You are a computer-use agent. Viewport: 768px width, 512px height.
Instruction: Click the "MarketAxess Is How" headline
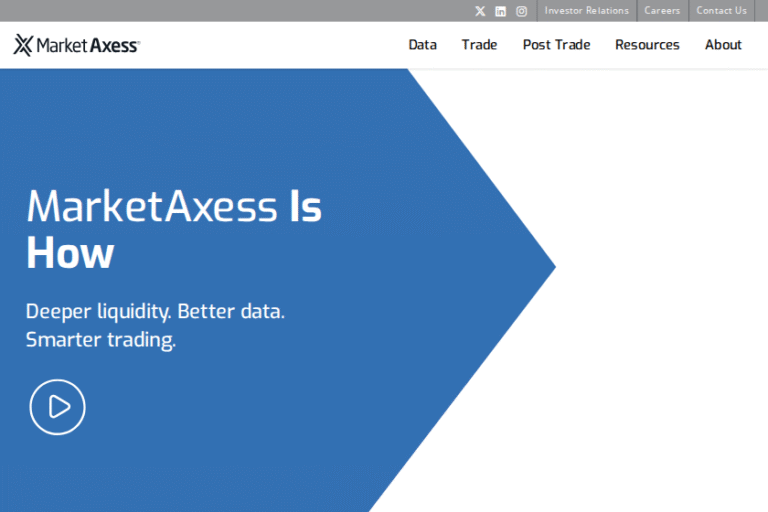click(173, 229)
